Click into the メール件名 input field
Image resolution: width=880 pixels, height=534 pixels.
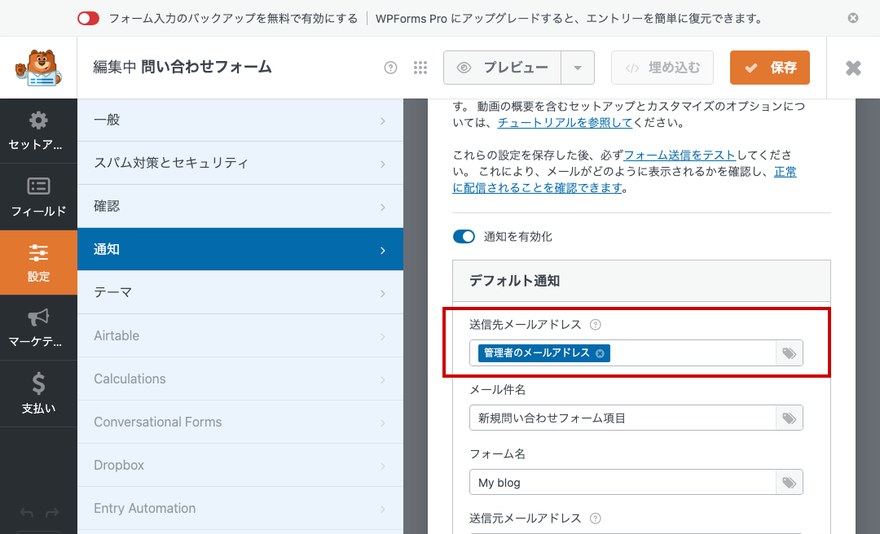click(x=623, y=418)
